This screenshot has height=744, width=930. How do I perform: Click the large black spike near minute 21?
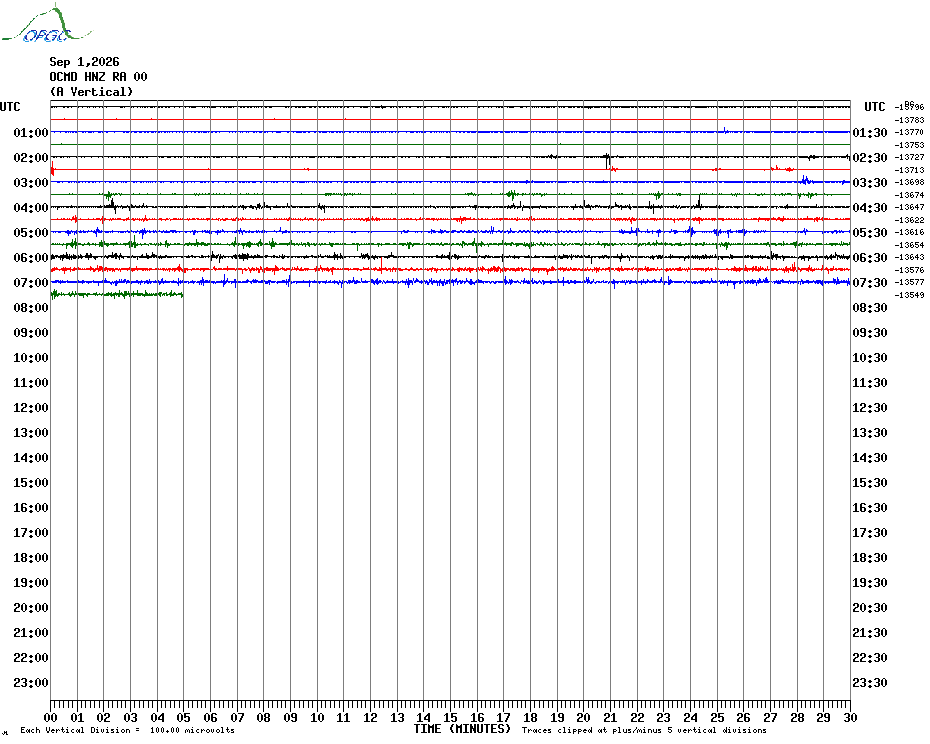coord(607,160)
